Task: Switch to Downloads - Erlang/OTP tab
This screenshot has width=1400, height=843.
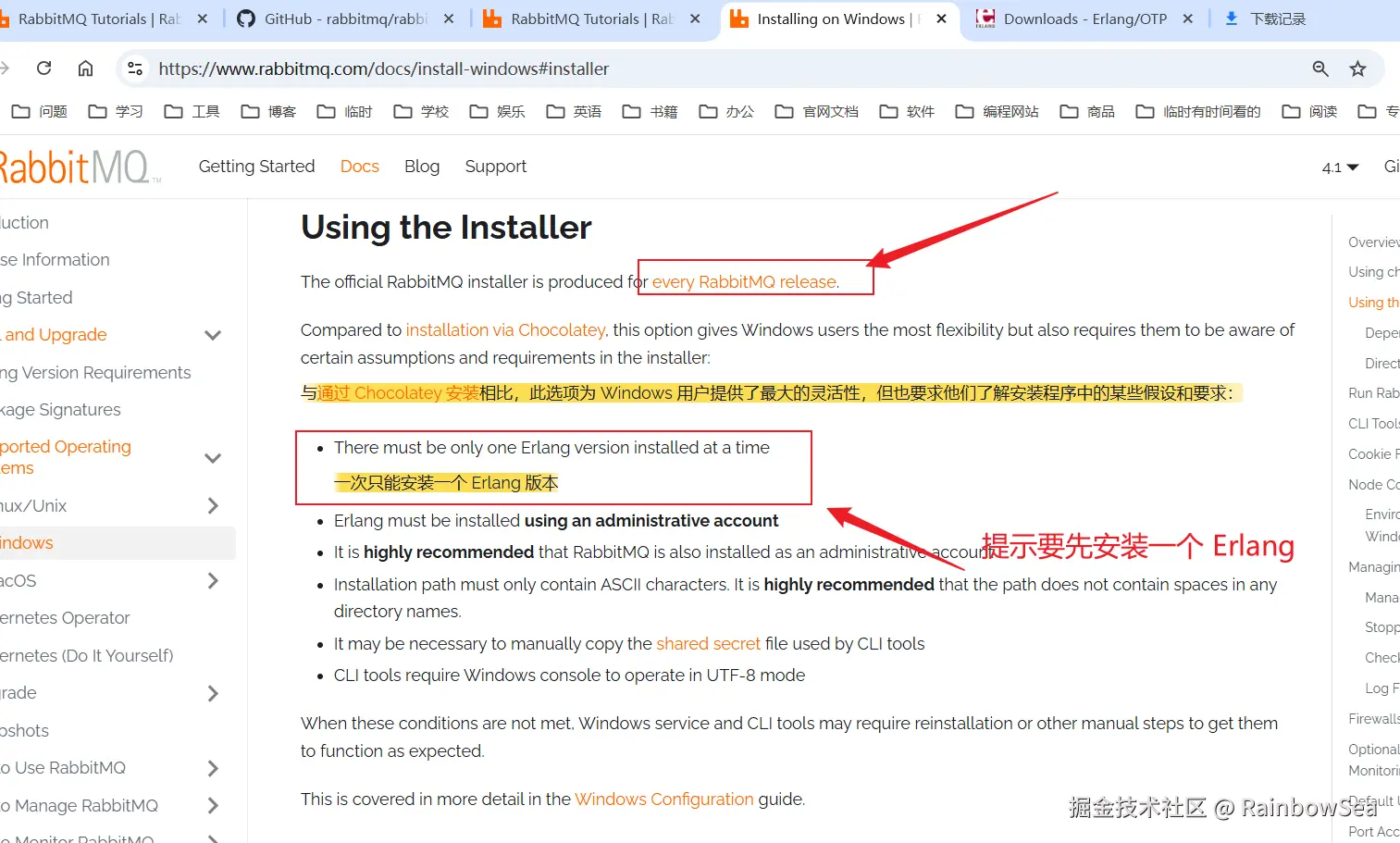Action: click(x=1084, y=19)
